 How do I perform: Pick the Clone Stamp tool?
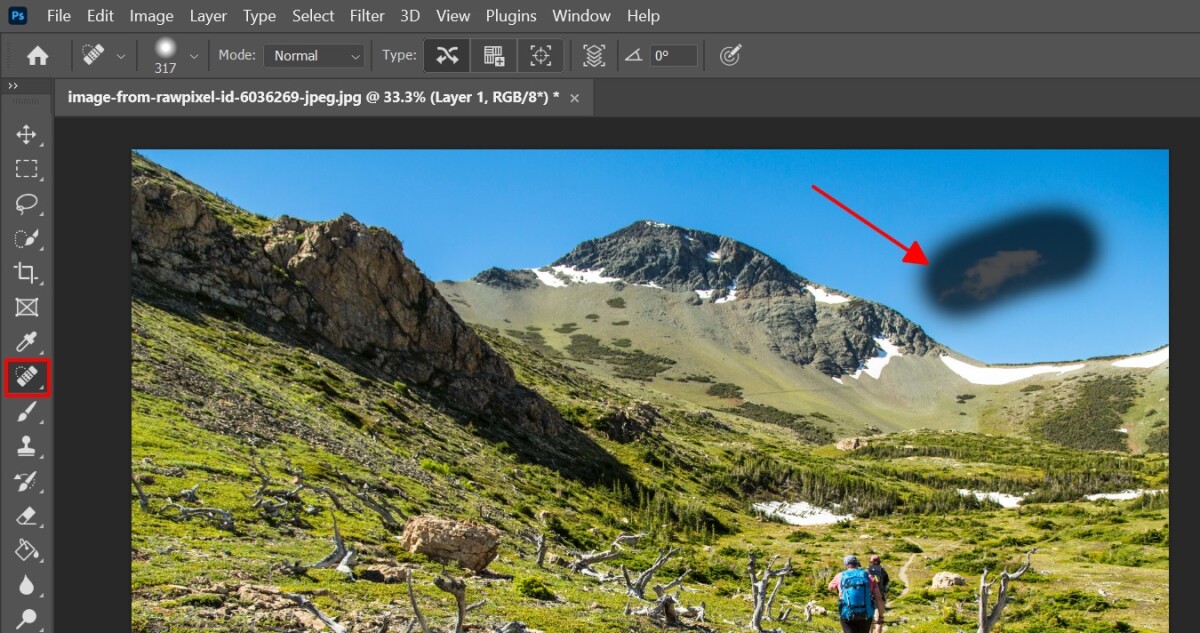click(x=26, y=447)
